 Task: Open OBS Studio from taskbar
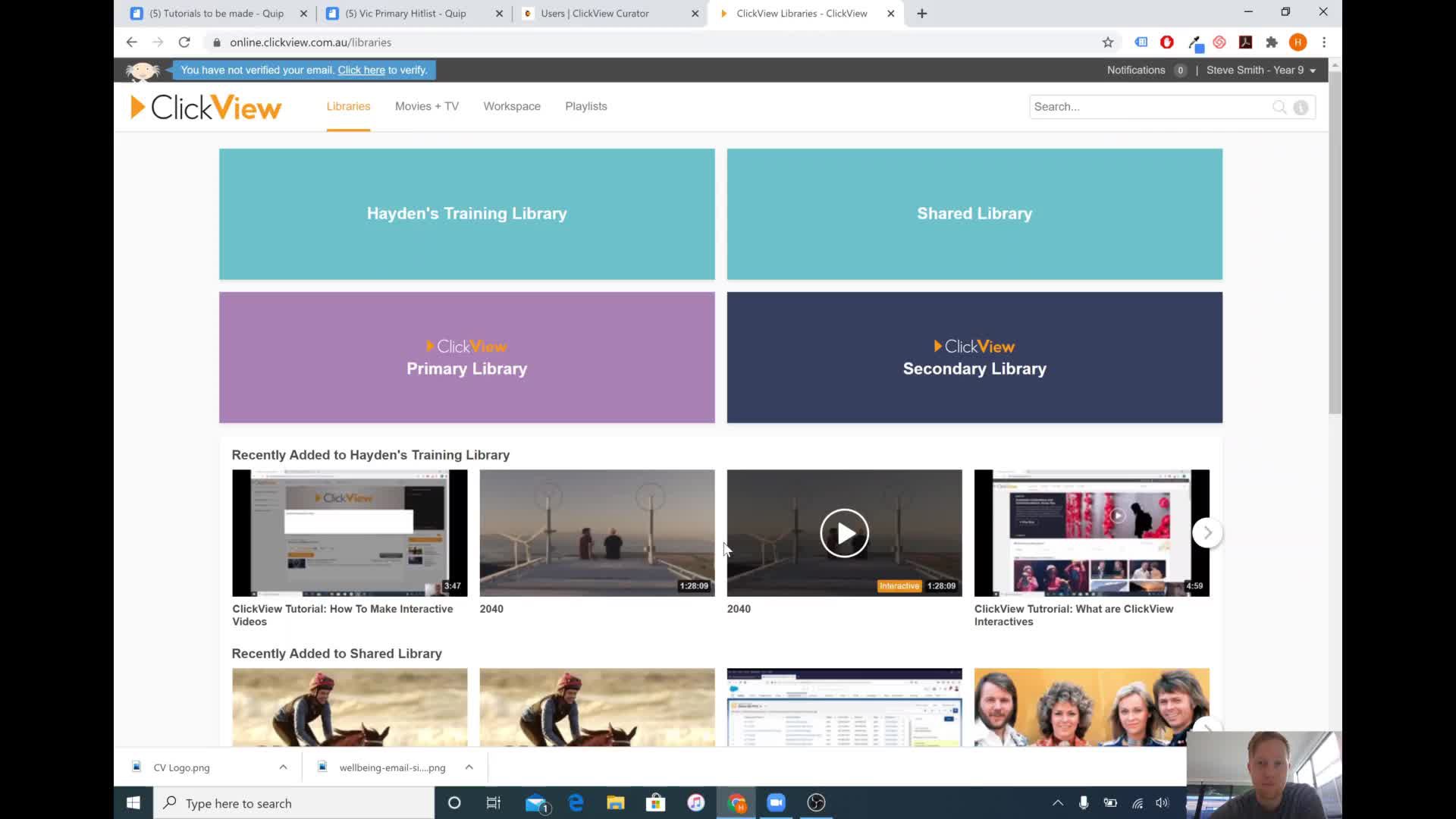[816, 803]
